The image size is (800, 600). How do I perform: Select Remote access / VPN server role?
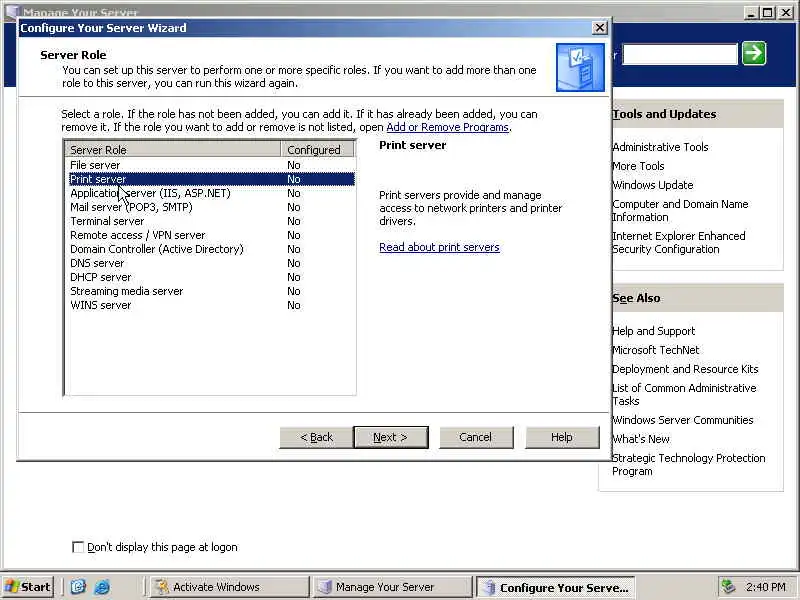click(210, 235)
